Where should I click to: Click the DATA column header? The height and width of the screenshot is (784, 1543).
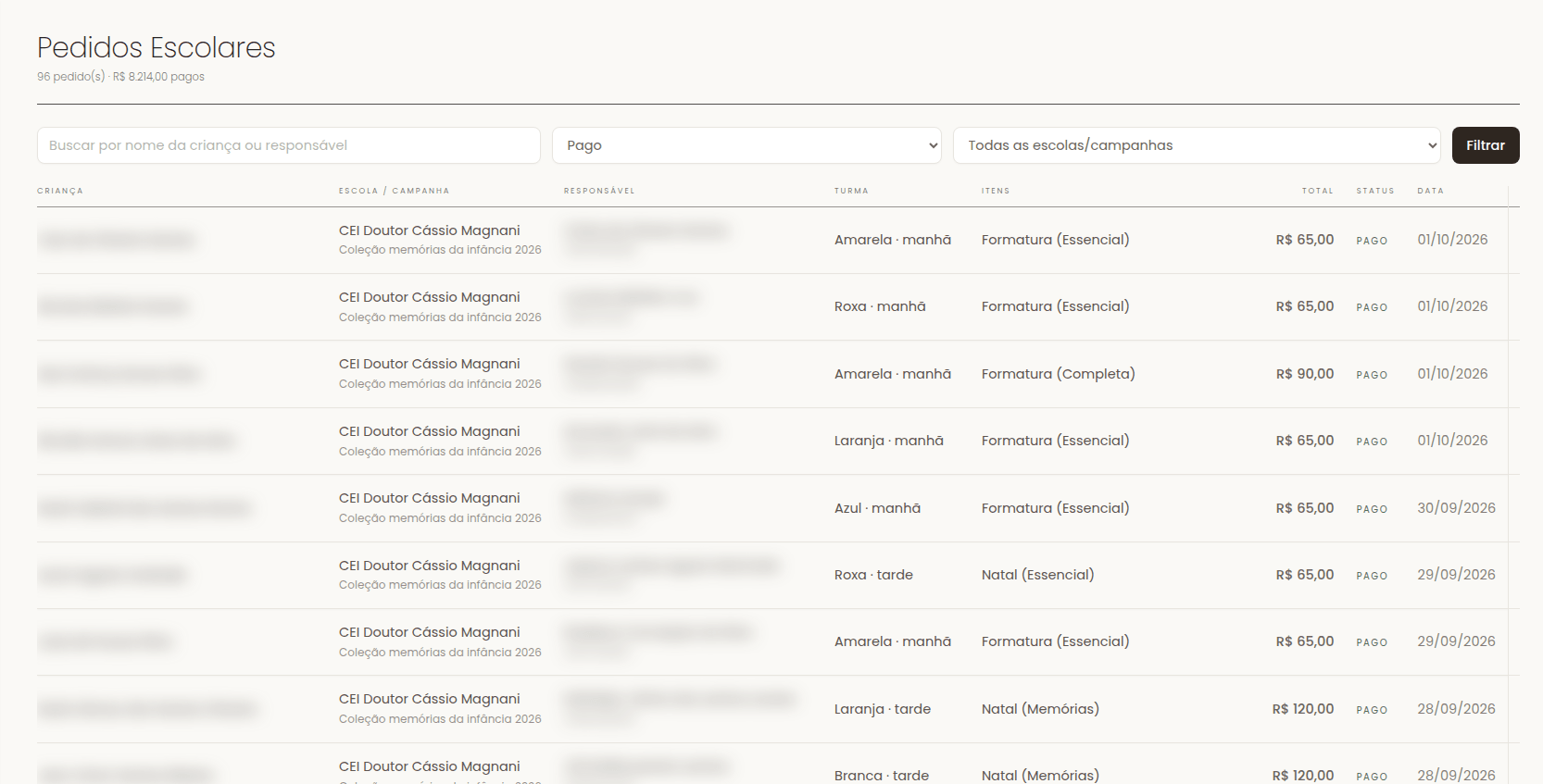(x=1431, y=191)
